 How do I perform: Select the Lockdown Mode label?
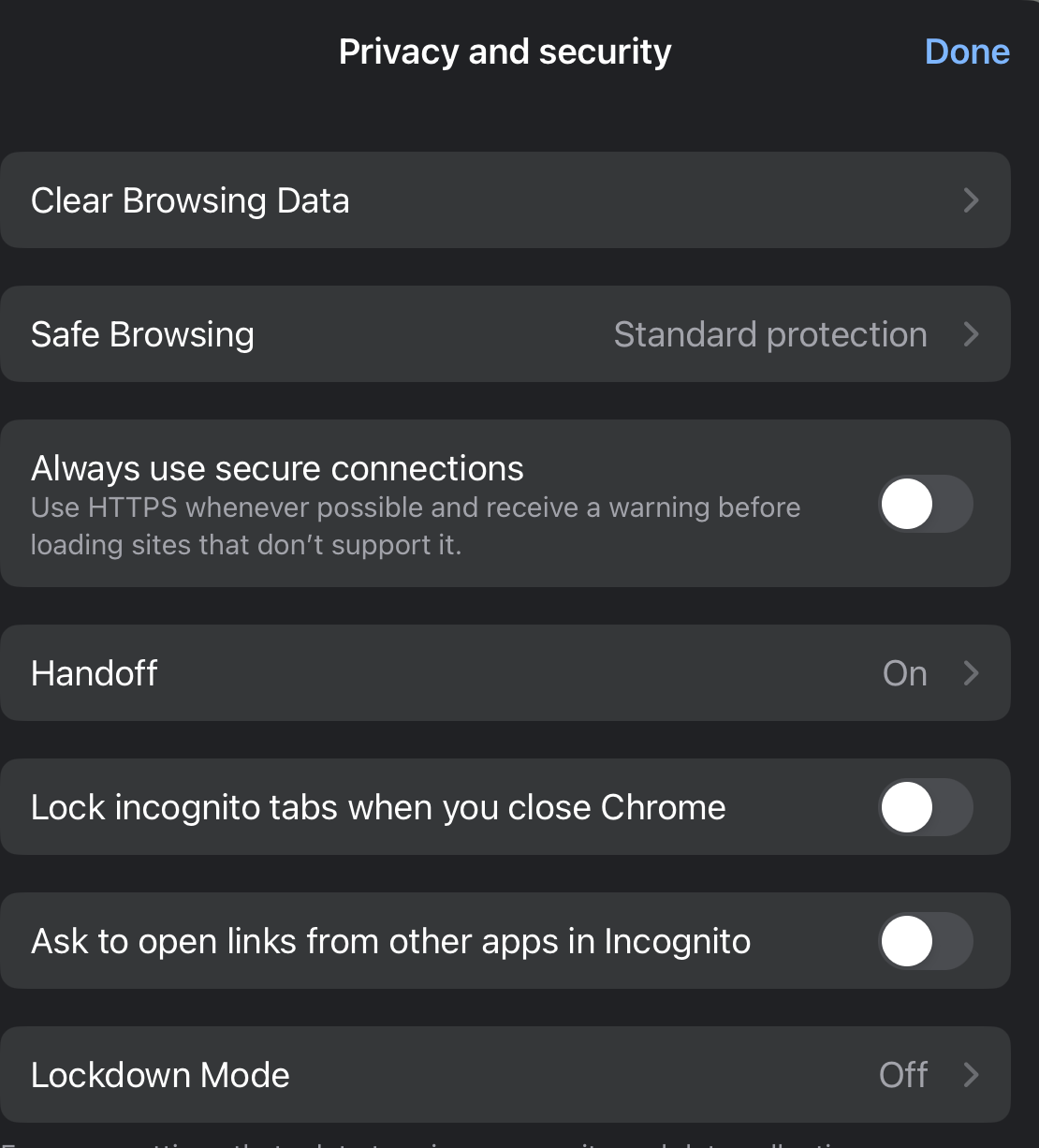click(160, 1075)
